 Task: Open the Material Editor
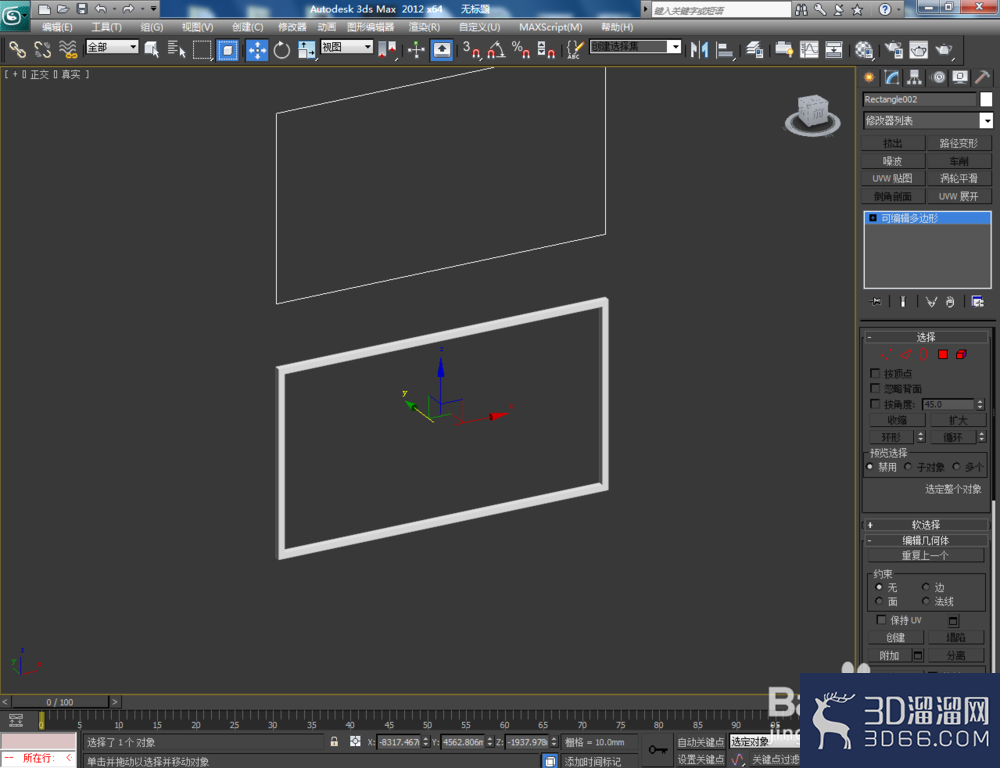tap(864, 49)
